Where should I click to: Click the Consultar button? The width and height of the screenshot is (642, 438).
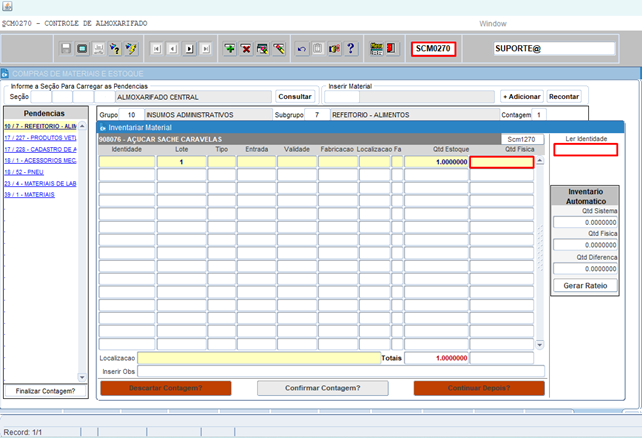295,97
